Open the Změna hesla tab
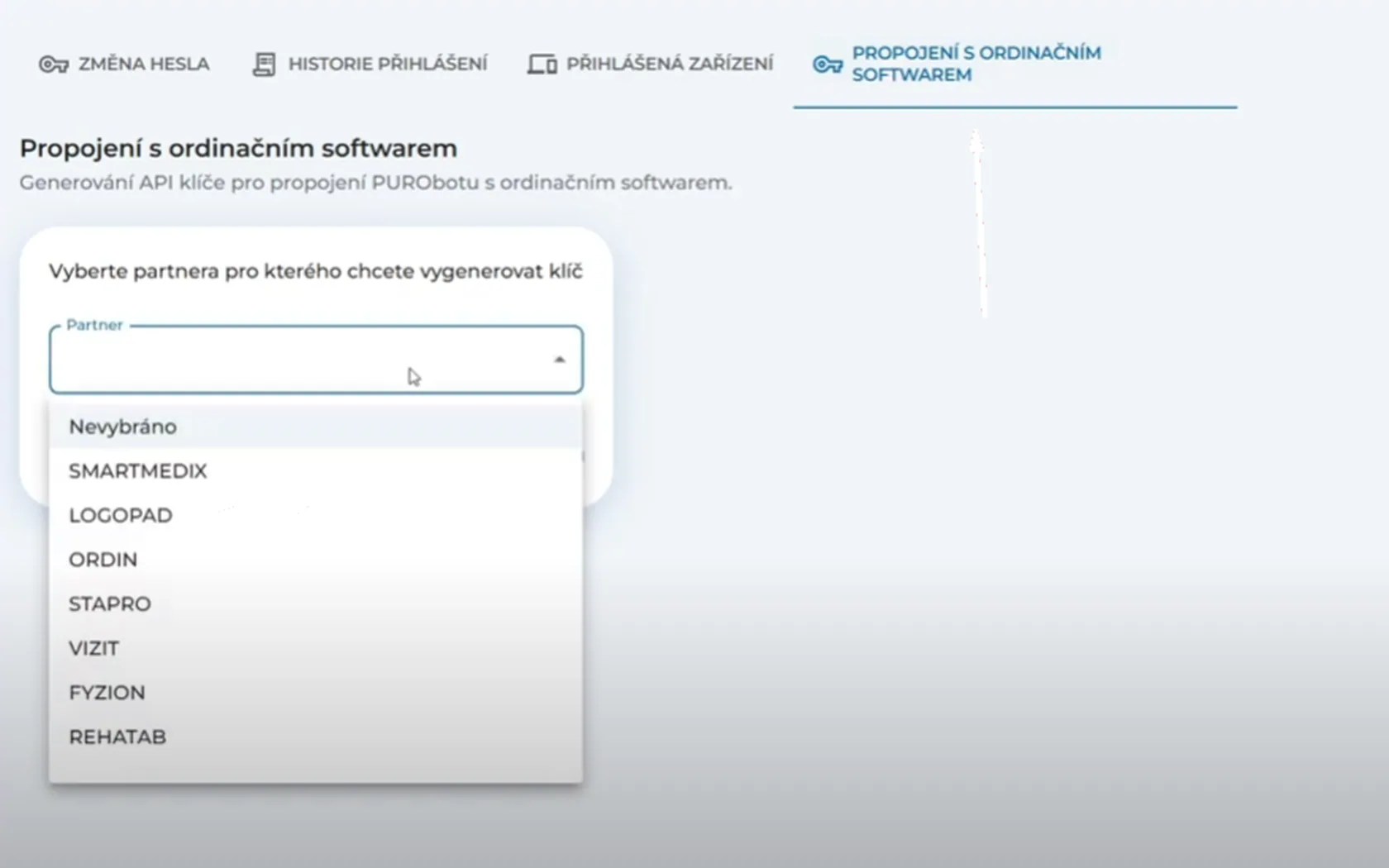The height and width of the screenshot is (868, 1389). [x=125, y=64]
